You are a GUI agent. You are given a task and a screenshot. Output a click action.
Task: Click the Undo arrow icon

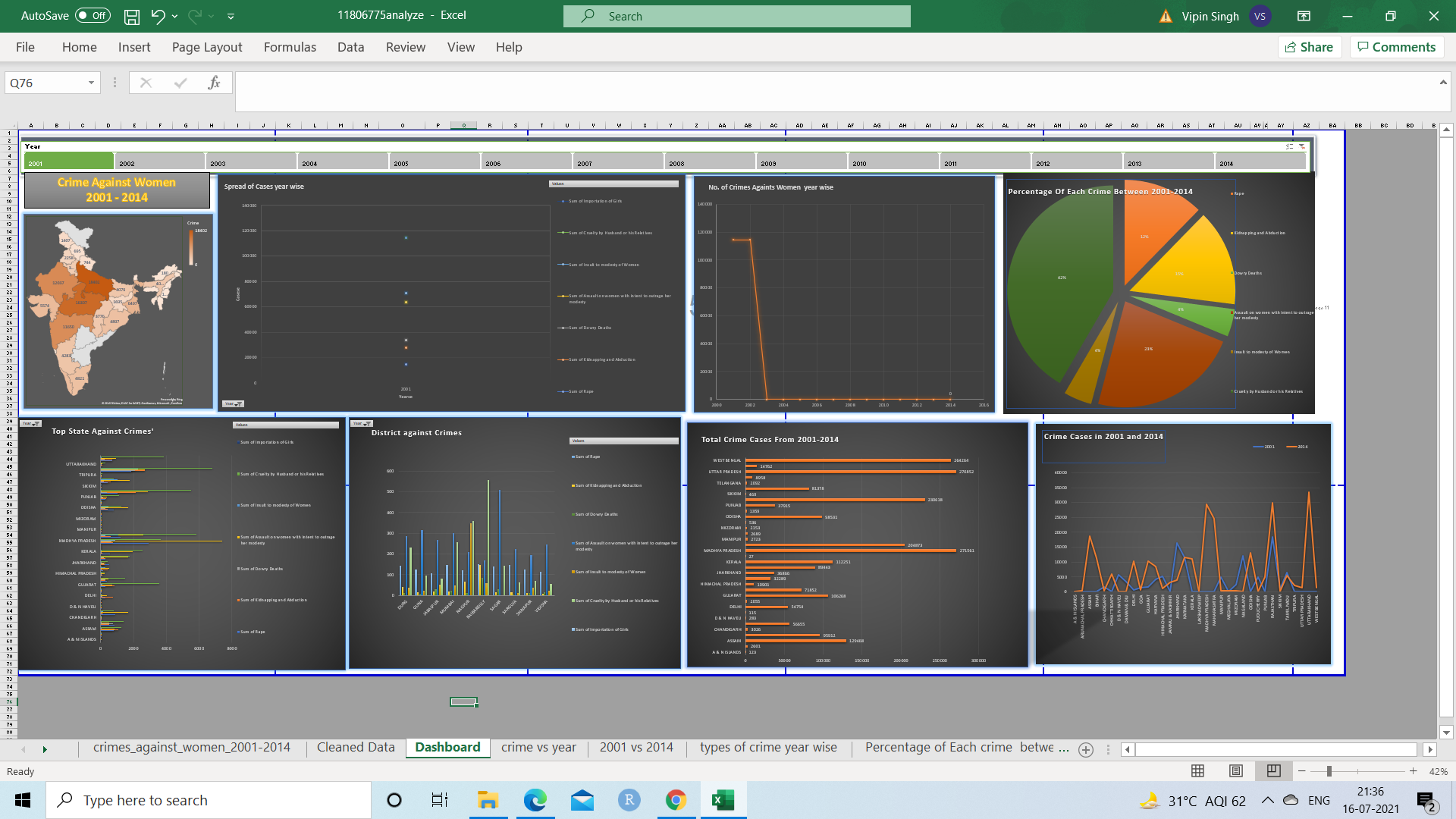158,16
